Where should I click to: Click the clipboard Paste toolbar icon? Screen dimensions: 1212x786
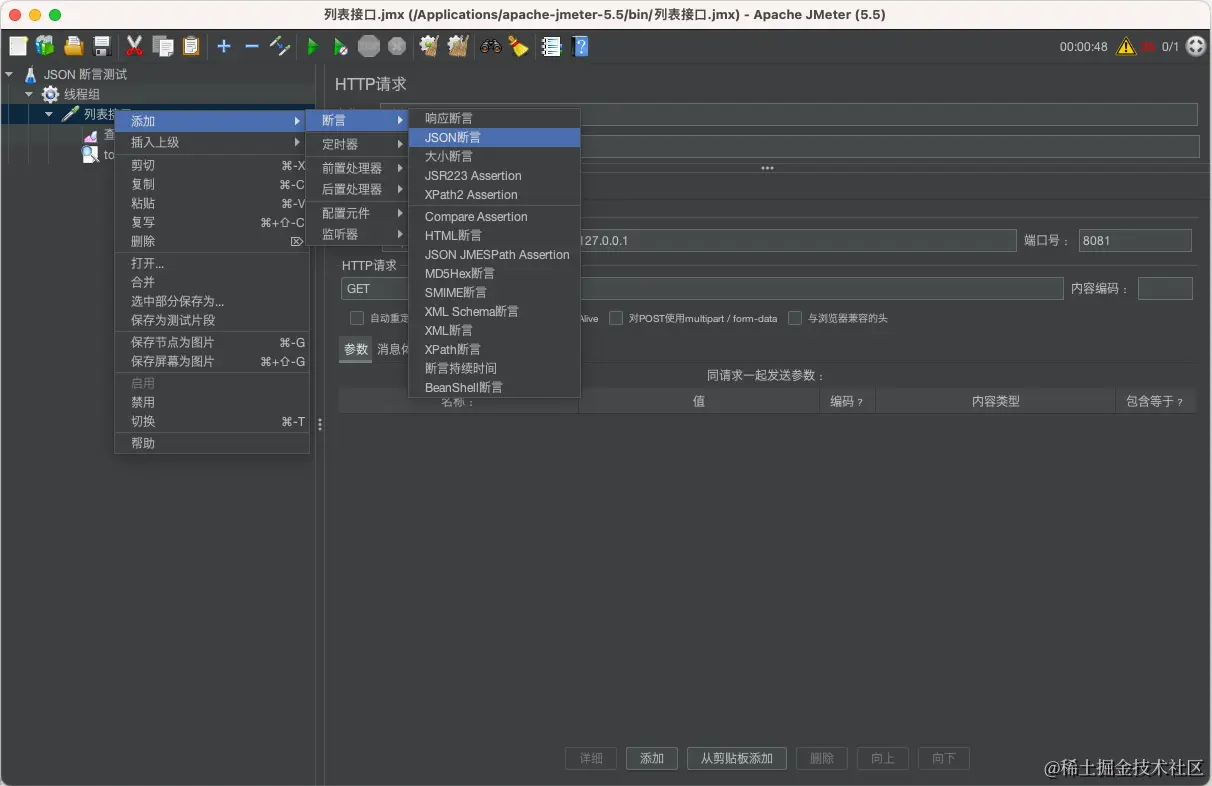190,46
